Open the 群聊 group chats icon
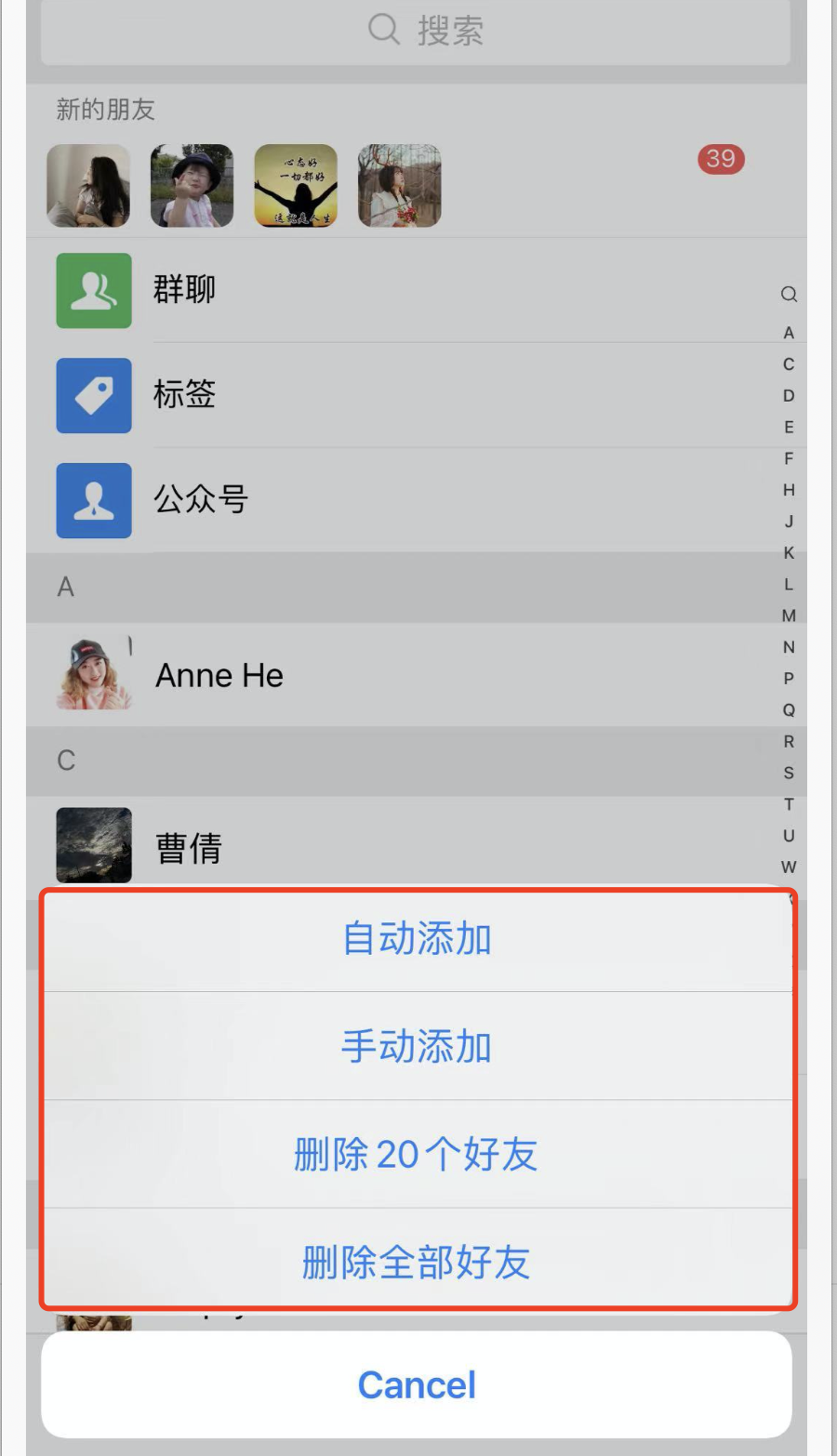The width and height of the screenshot is (837, 1456). (x=94, y=290)
